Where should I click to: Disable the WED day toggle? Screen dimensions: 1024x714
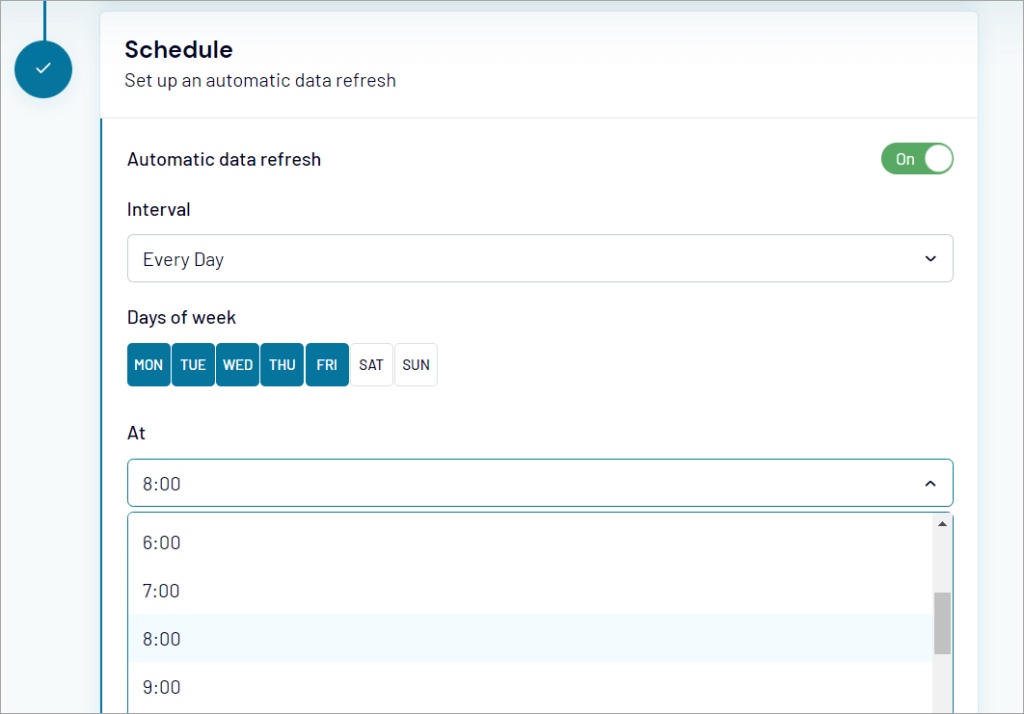tap(237, 364)
